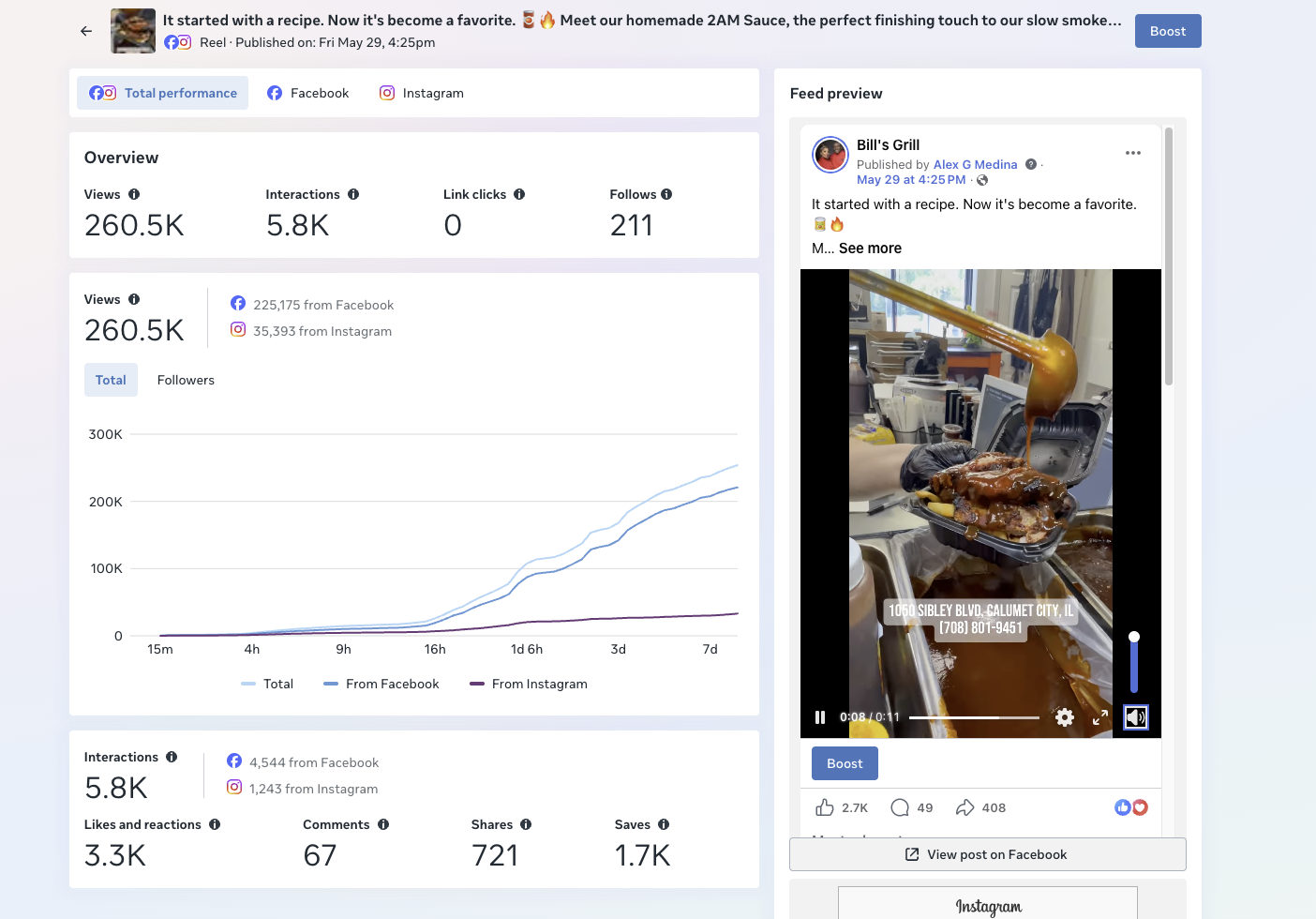Open the three-dots post options menu
1316x919 pixels.
pos(1133,153)
